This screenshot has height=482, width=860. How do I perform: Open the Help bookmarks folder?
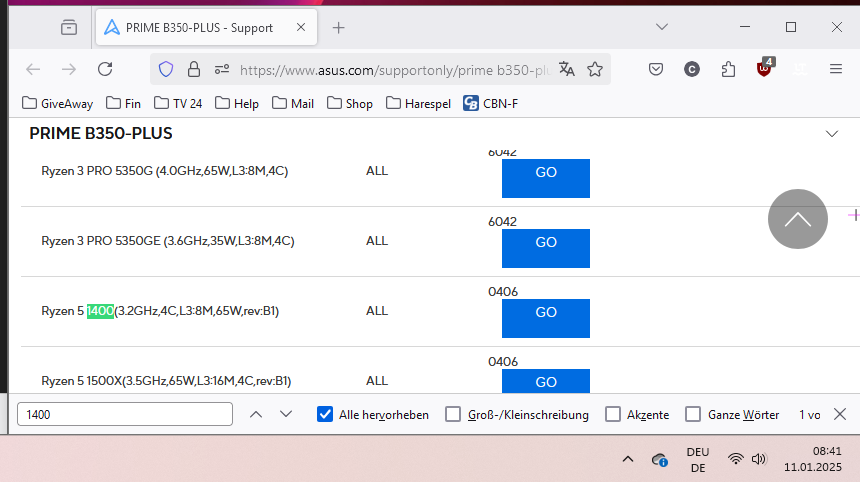click(237, 103)
